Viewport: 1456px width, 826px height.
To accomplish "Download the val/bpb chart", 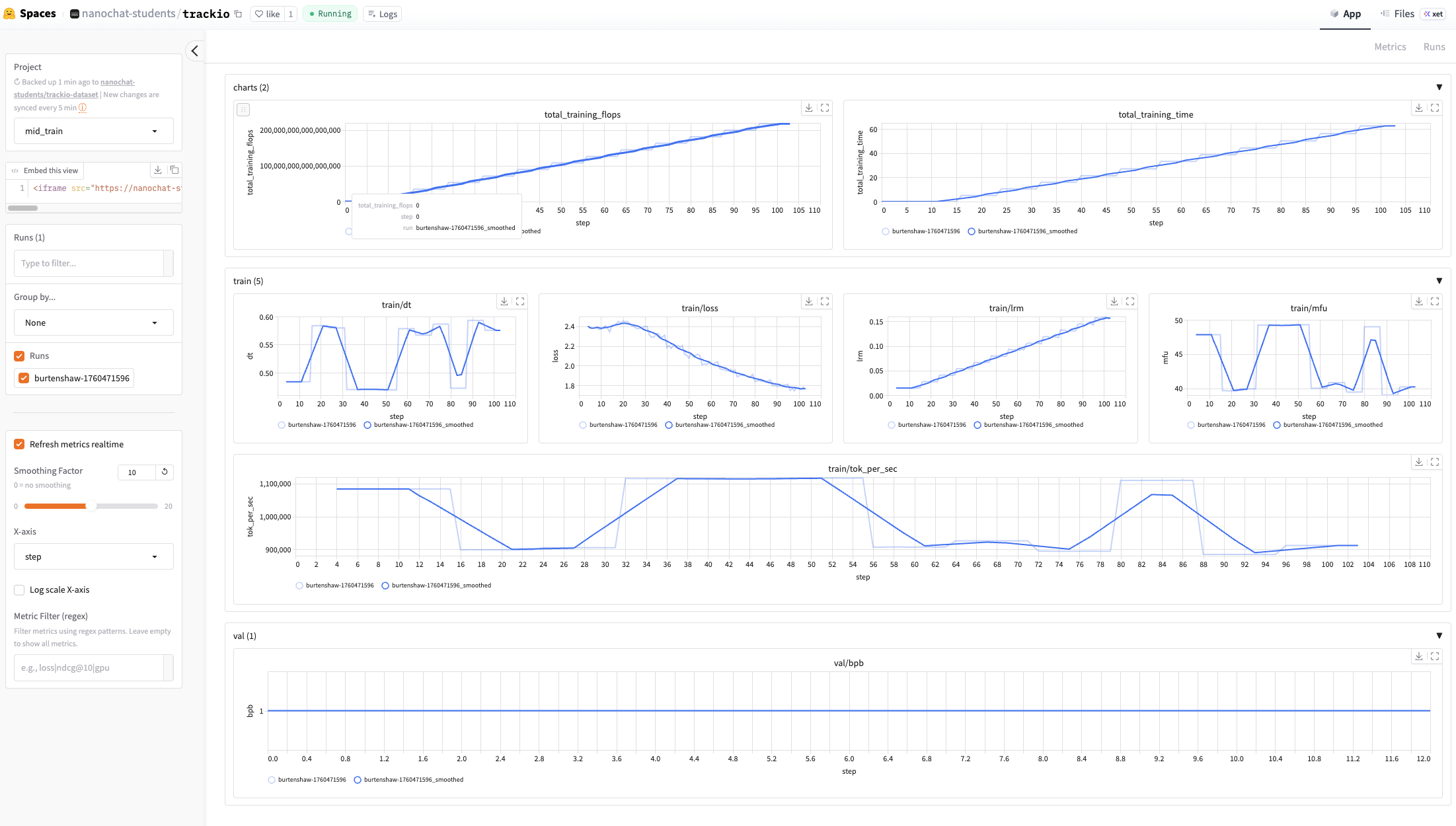I will [x=1418, y=656].
